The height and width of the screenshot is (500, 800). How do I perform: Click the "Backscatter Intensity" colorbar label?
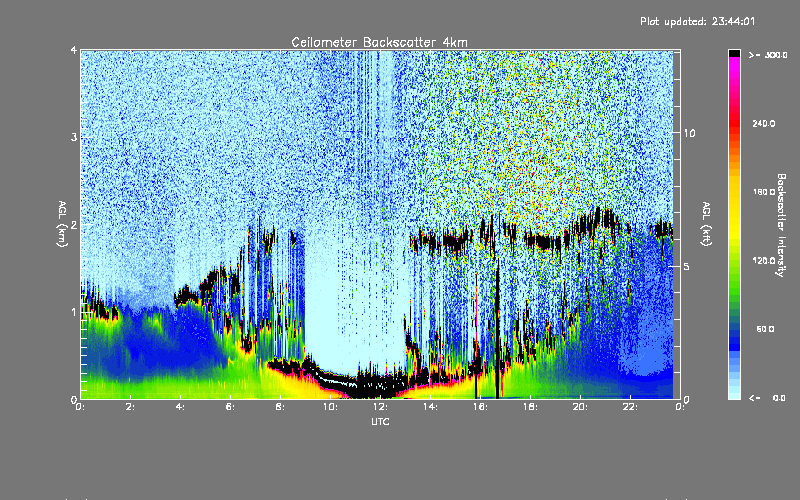pos(781,225)
